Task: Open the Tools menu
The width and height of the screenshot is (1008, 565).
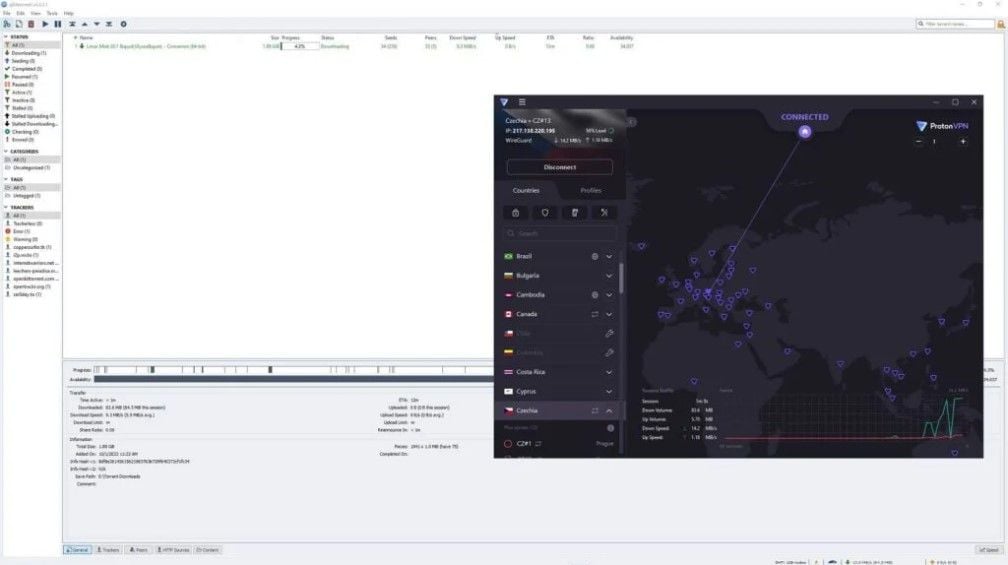Action: (x=52, y=13)
